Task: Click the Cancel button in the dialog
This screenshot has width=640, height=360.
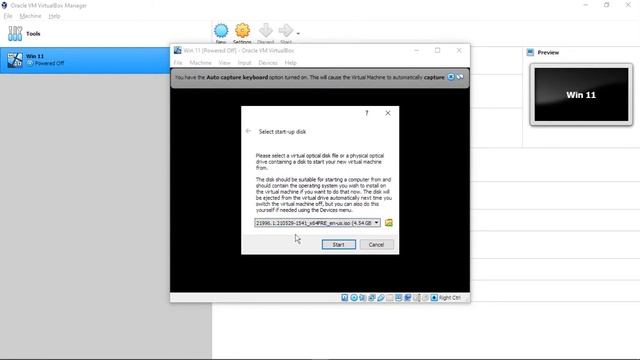Action: [x=376, y=244]
